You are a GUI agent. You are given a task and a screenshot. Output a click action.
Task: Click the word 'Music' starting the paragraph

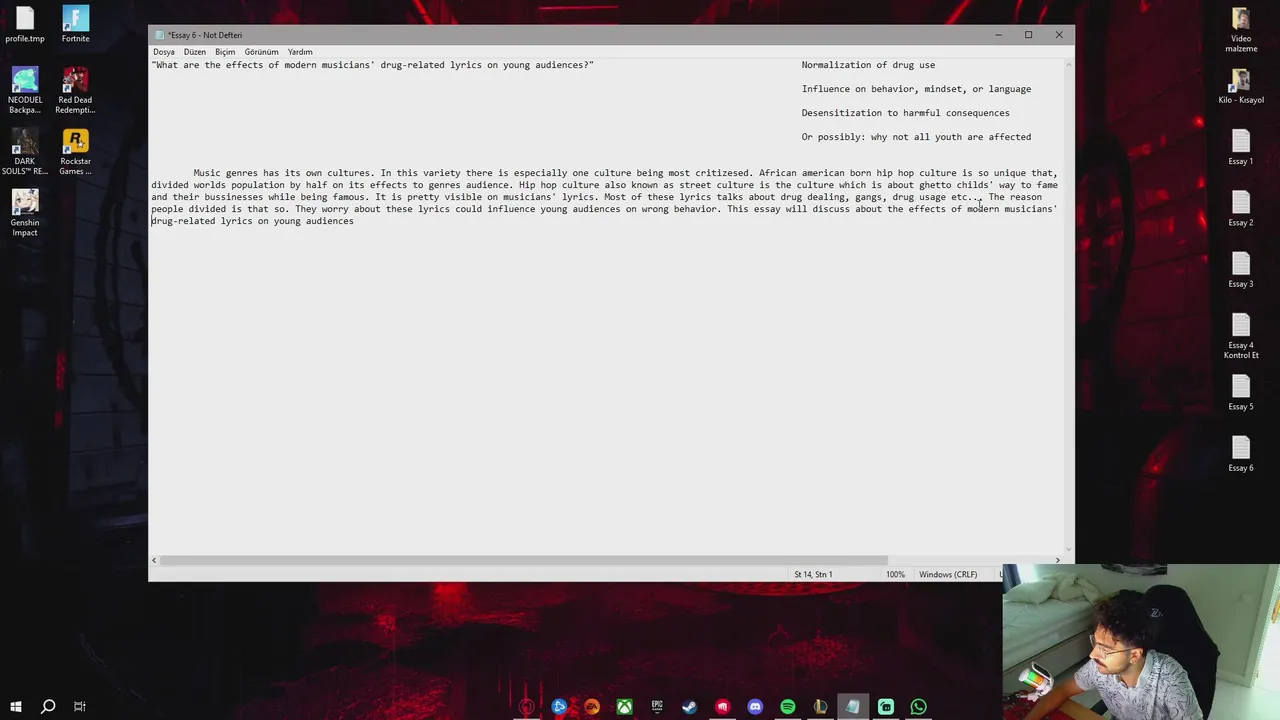point(207,173)
